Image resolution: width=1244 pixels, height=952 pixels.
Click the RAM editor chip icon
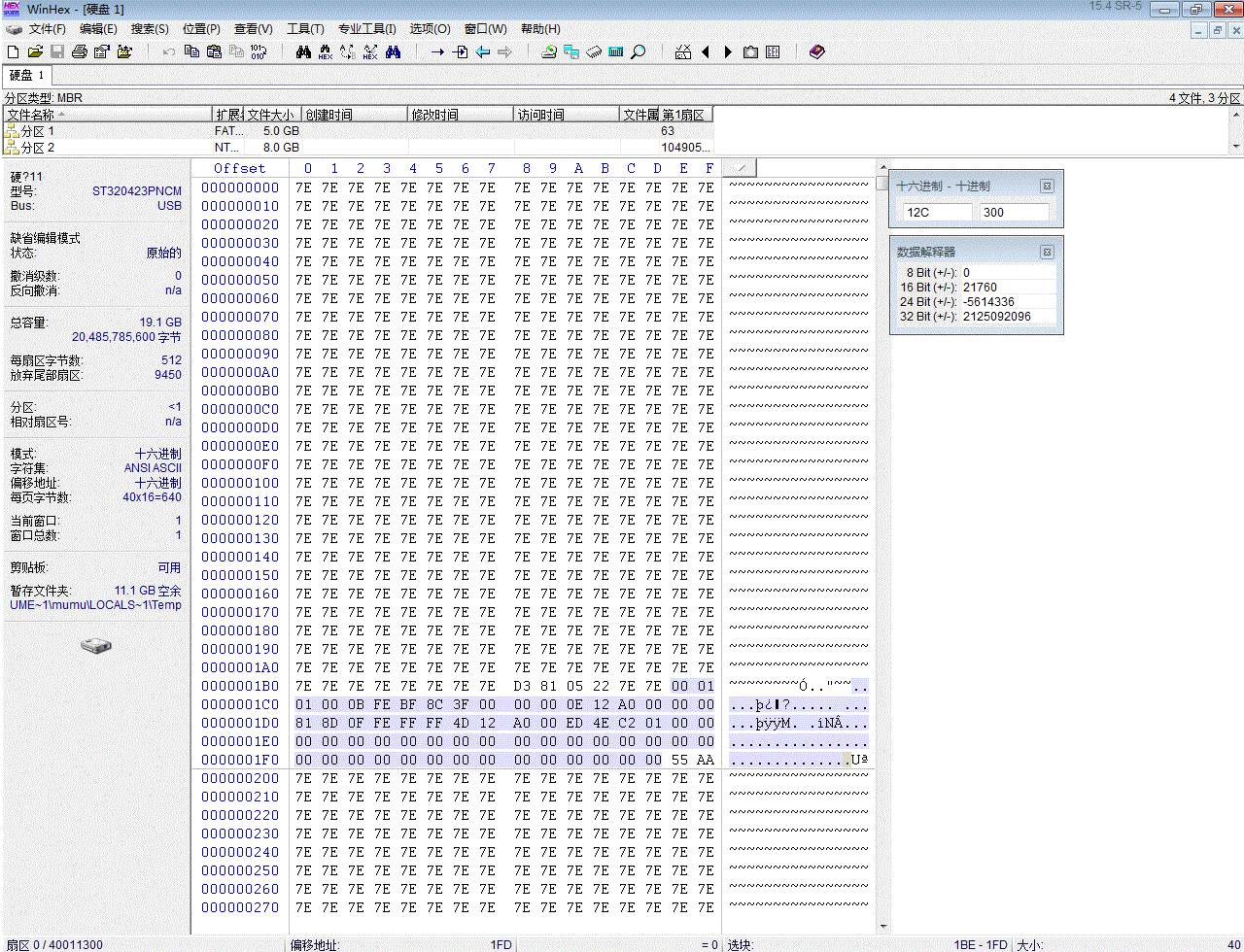click(x=594, y=51)
